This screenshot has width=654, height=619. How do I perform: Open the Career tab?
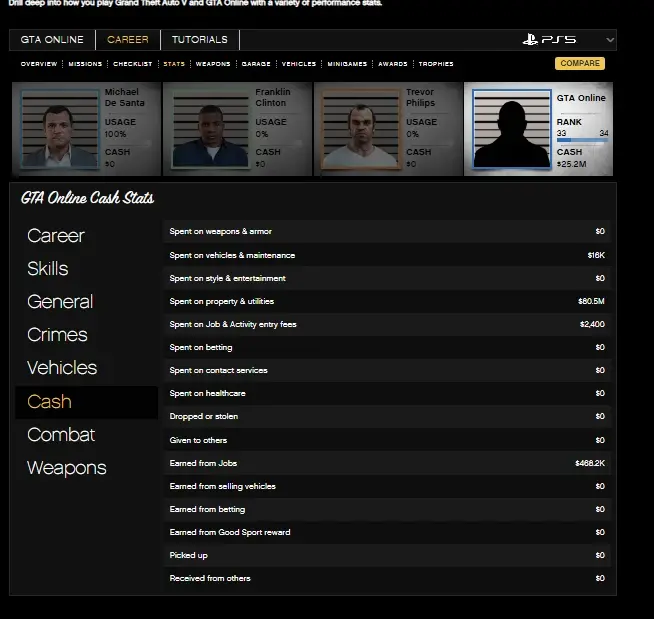(128, 40)
